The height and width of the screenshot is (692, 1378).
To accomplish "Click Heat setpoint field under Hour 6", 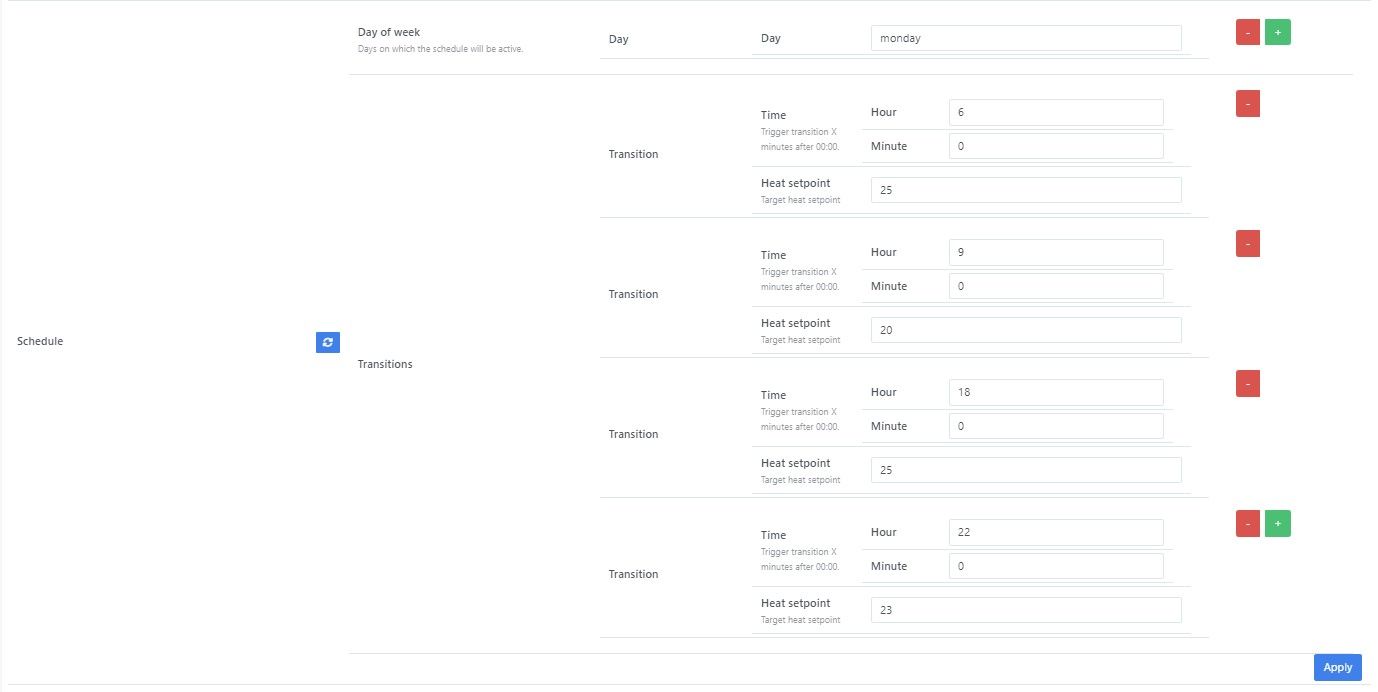I will (x=1025, y=190).
